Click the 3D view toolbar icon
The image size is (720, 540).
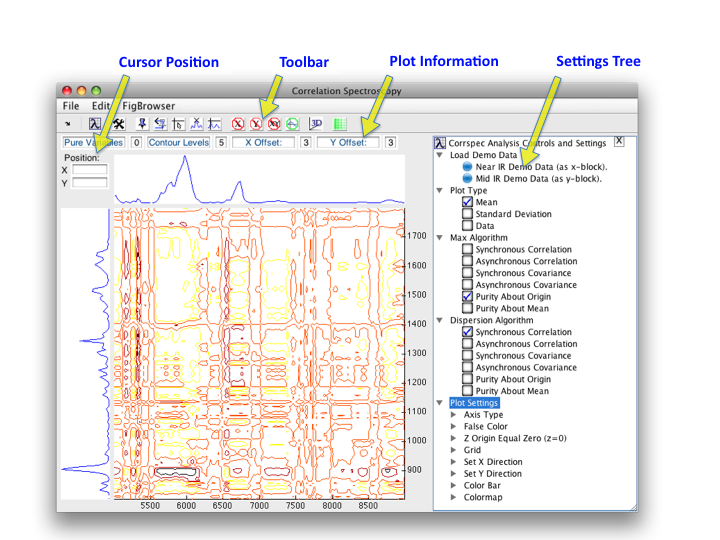click(315, 124)
